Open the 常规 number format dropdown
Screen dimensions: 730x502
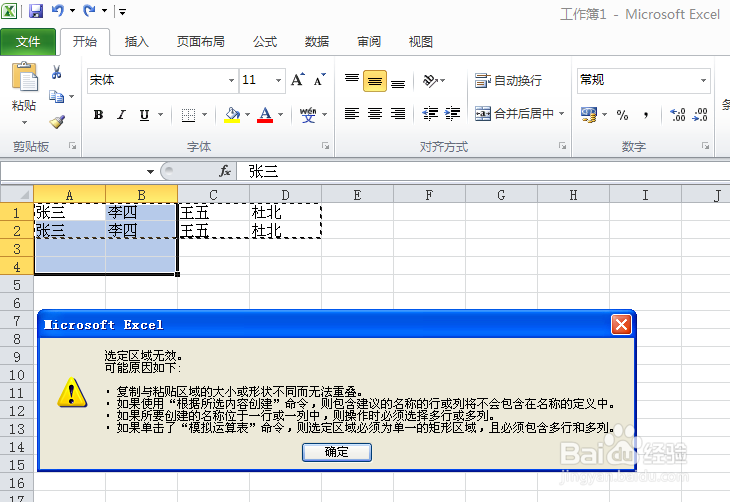[x=703, y=80]
